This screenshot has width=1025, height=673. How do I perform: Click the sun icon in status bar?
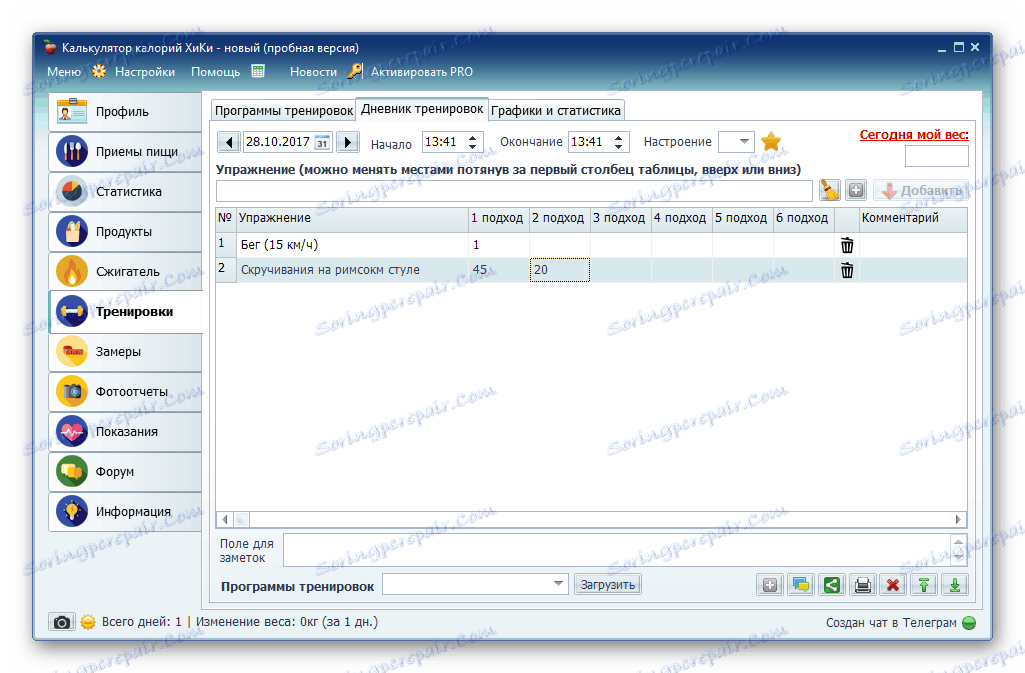88,622
